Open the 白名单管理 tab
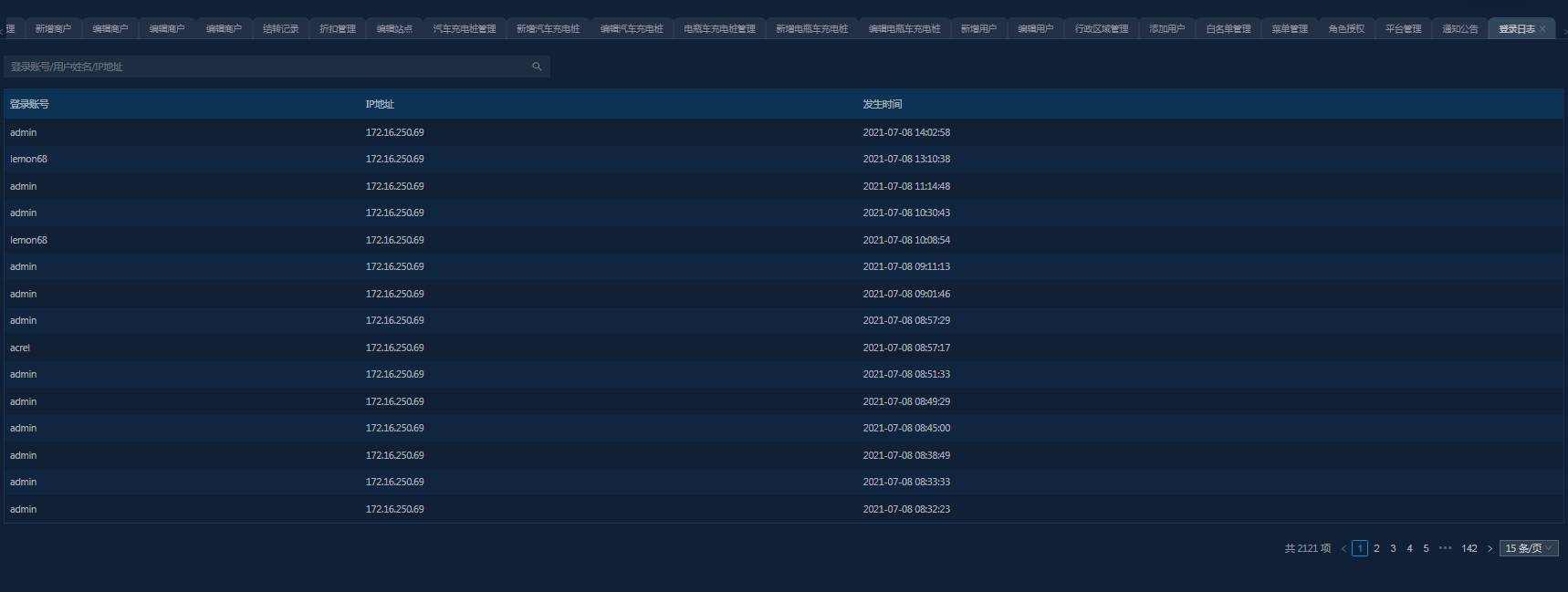 pos(1228,29)
